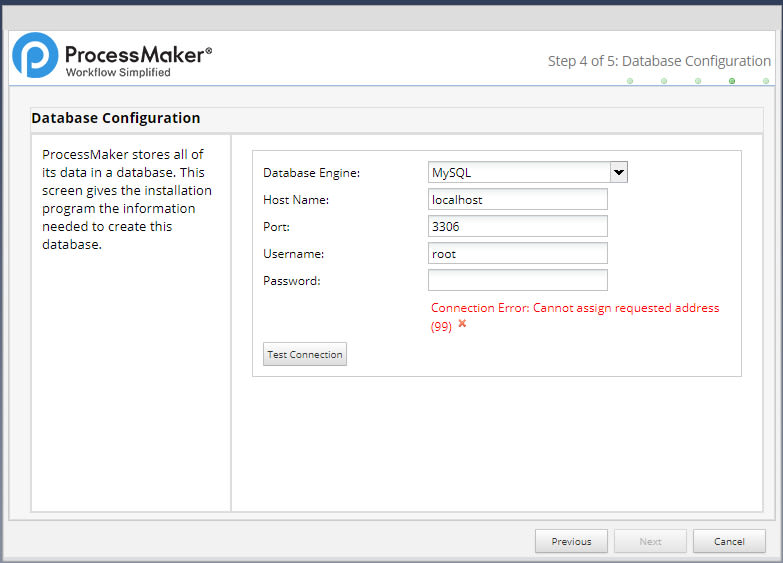Select the MySQL database engine combo box
Viewport: 783px width, 563px height.
pos(527,172)
